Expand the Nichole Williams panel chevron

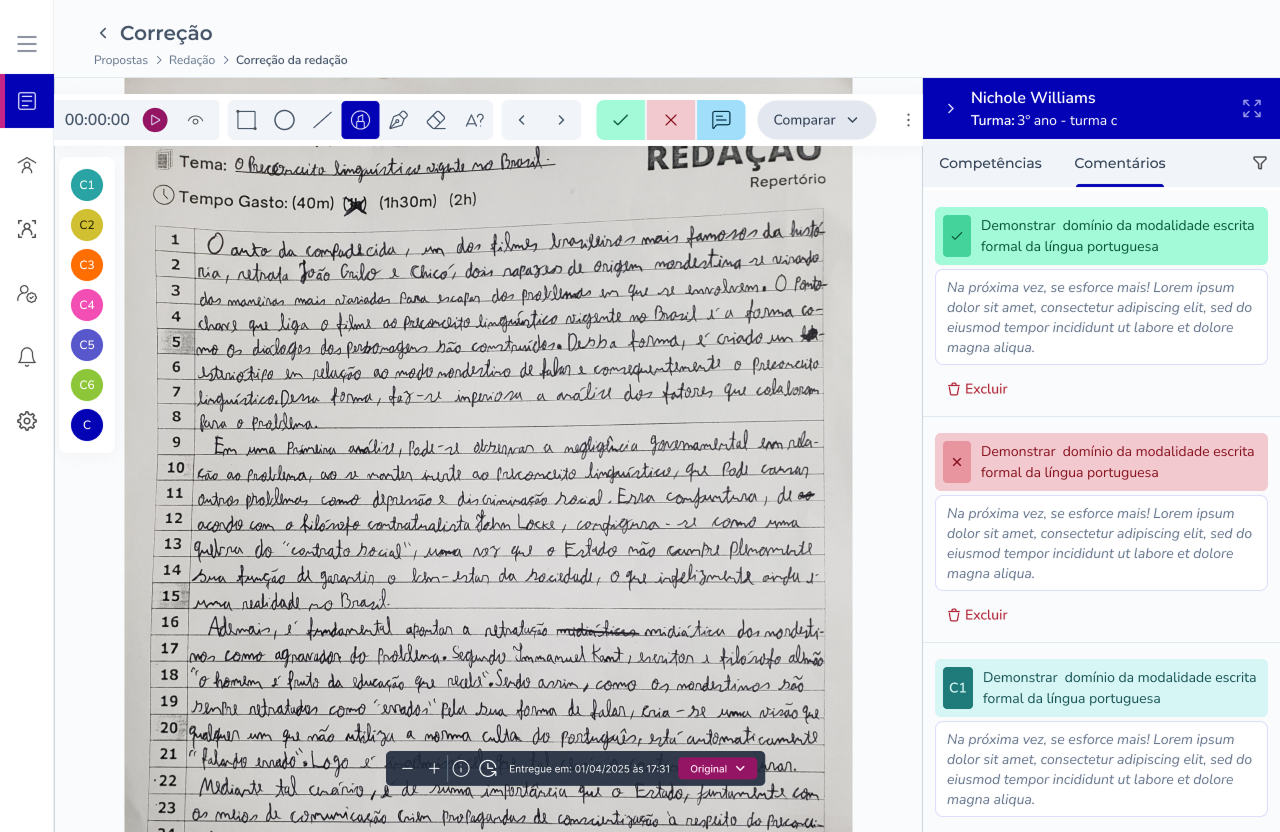click(950, 109)
